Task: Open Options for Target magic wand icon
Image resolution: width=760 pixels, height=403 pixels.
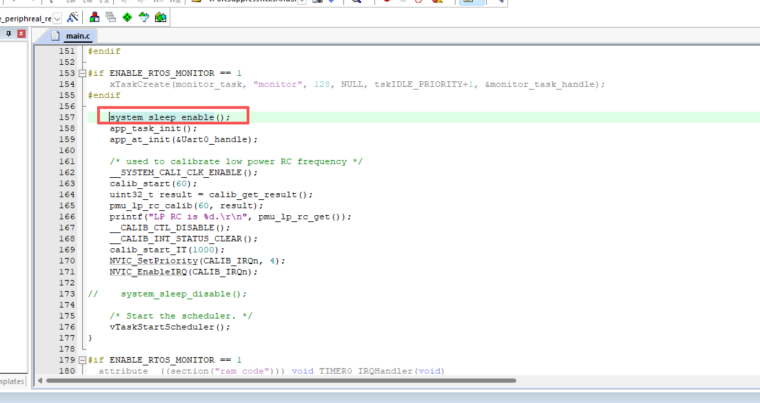Action: click(x=75, y=18)
